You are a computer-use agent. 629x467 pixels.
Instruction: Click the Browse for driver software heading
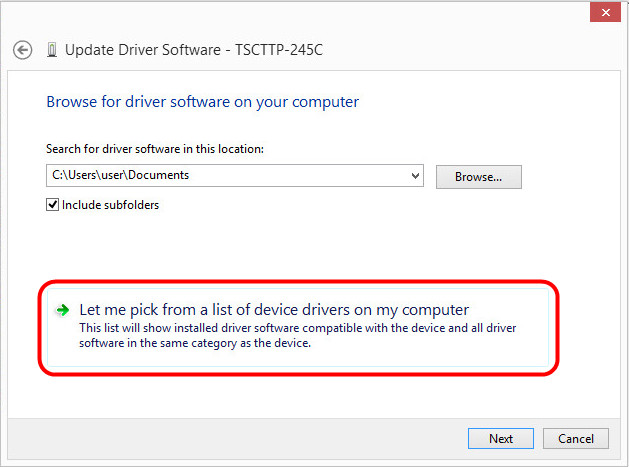click(202, 102)
